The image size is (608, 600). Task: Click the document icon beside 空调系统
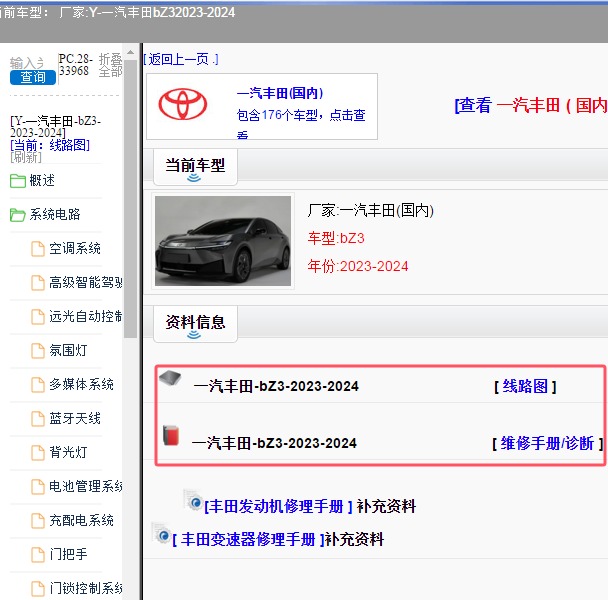[x=38, y=249]
